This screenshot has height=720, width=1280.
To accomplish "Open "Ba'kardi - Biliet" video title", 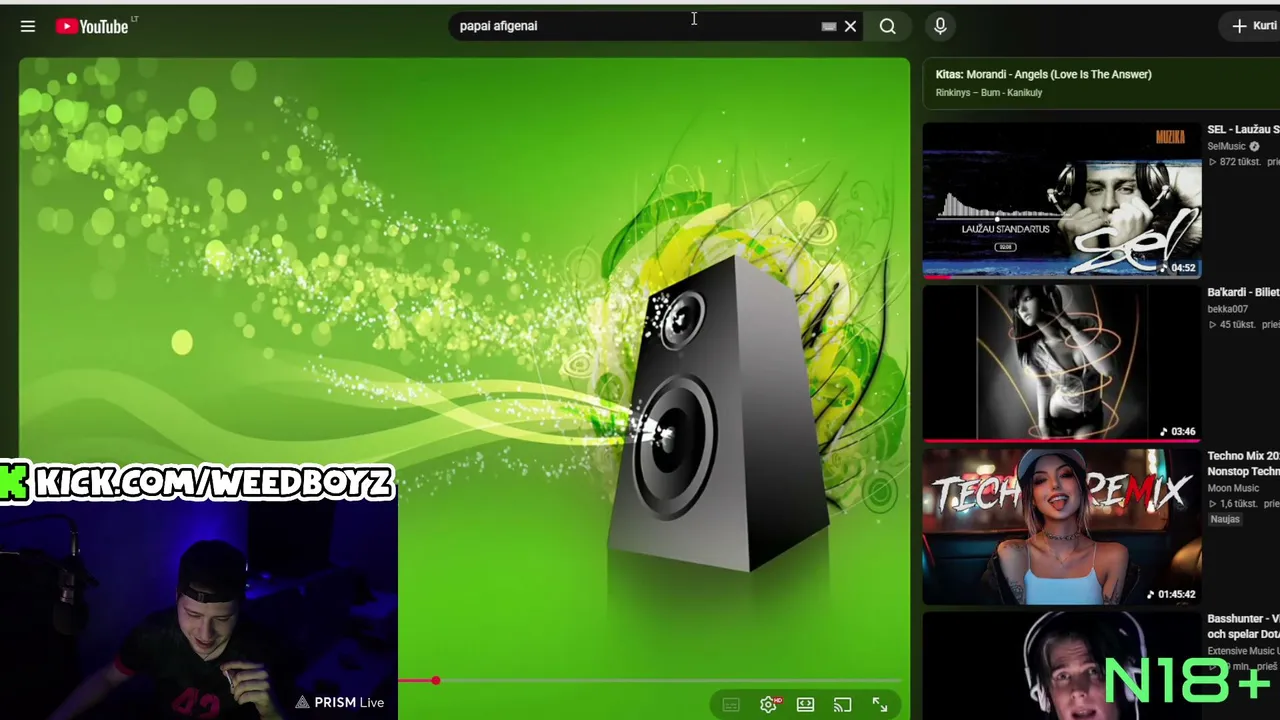I will coord(1243,292).
